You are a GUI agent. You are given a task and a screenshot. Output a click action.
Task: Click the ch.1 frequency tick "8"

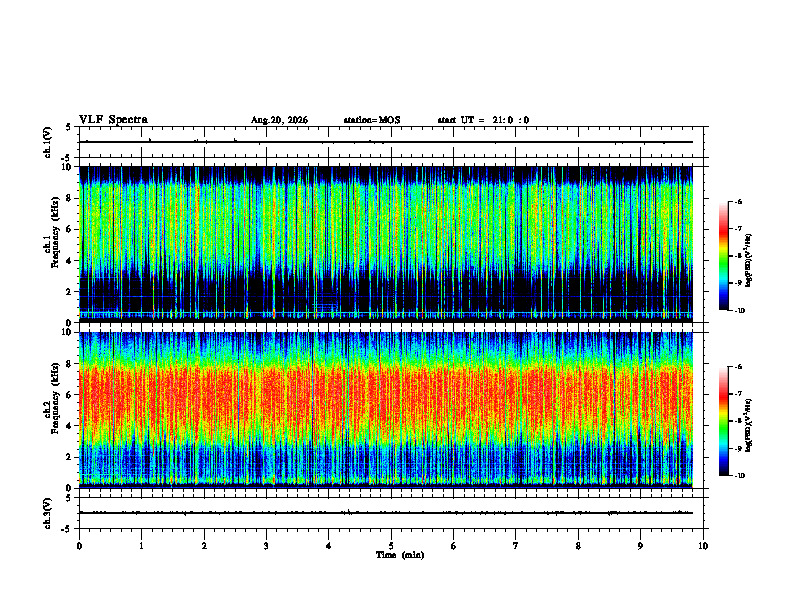click(x=70, y=198)
